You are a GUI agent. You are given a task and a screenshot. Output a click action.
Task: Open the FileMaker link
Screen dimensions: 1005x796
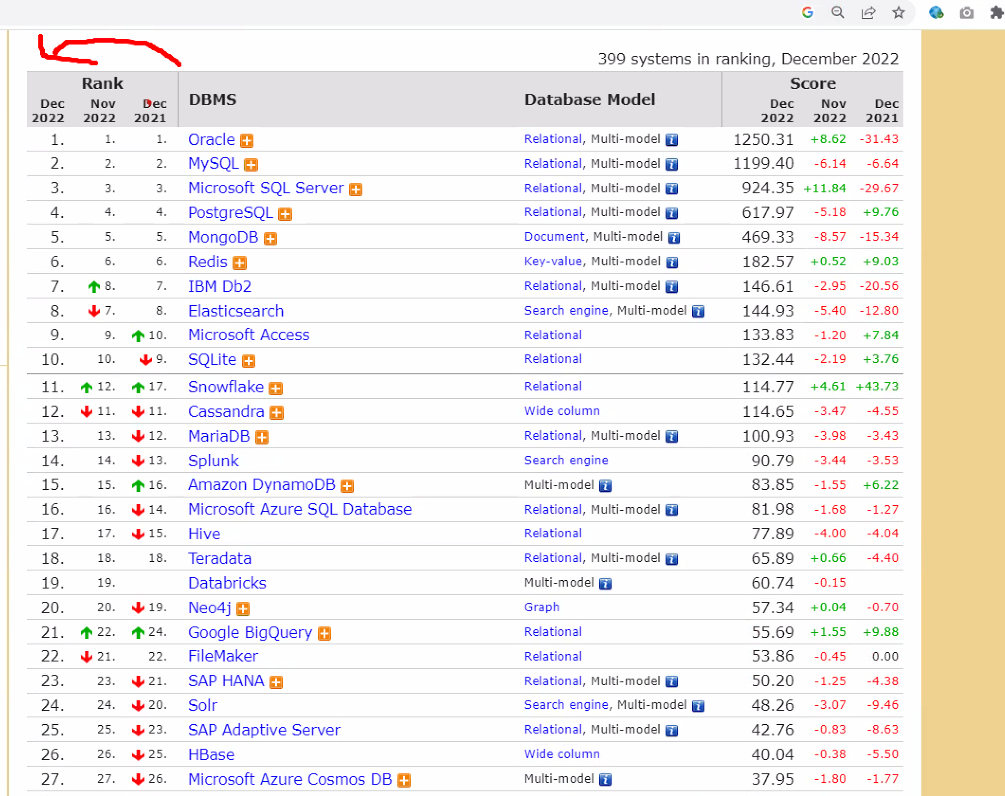pos(223,656)
